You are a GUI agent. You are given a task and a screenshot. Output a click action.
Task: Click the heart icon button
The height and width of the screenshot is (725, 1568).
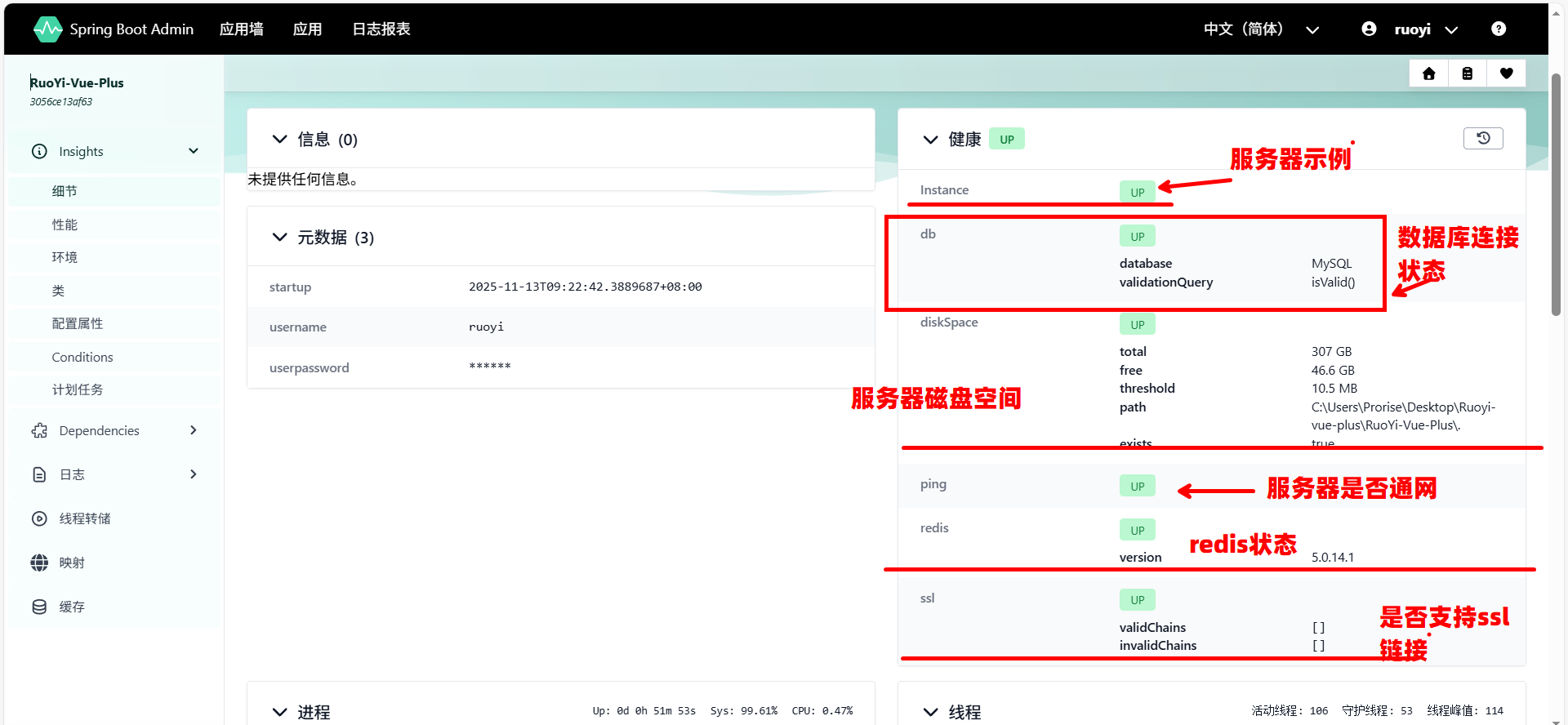(1506, 73)
